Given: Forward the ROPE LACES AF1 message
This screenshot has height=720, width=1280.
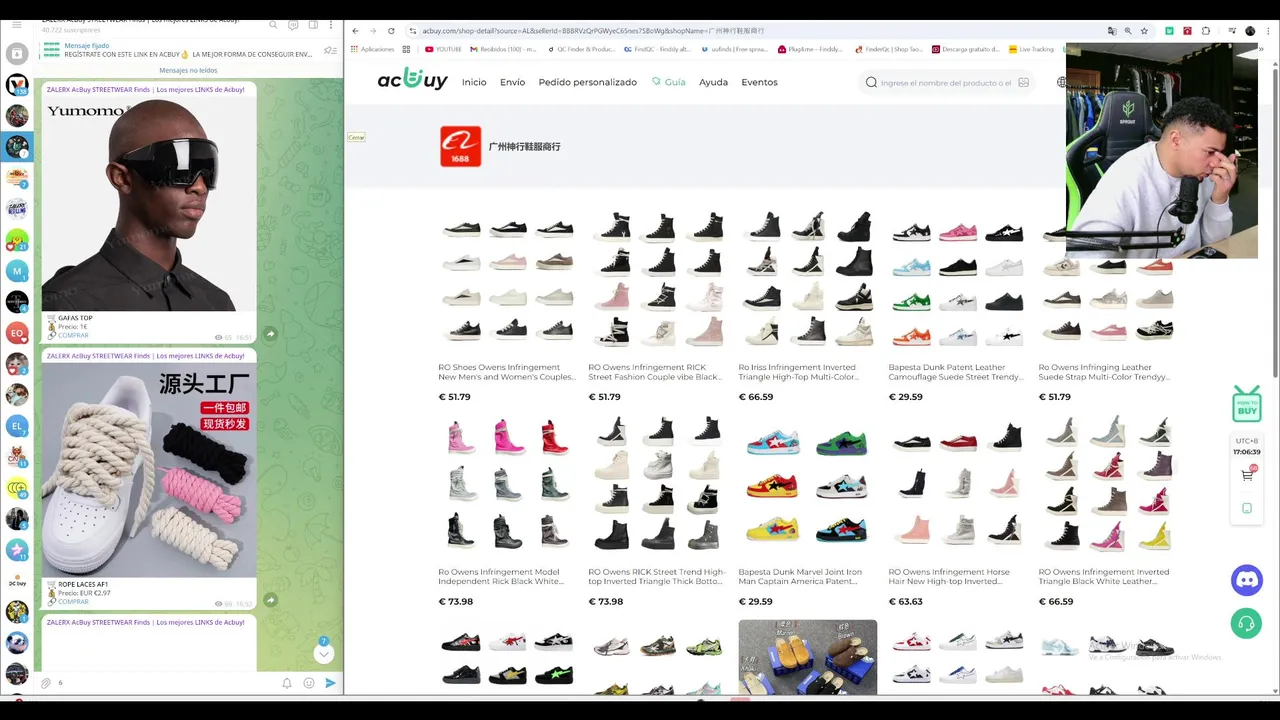Looking at the screenshot, I should pos(270,600).
